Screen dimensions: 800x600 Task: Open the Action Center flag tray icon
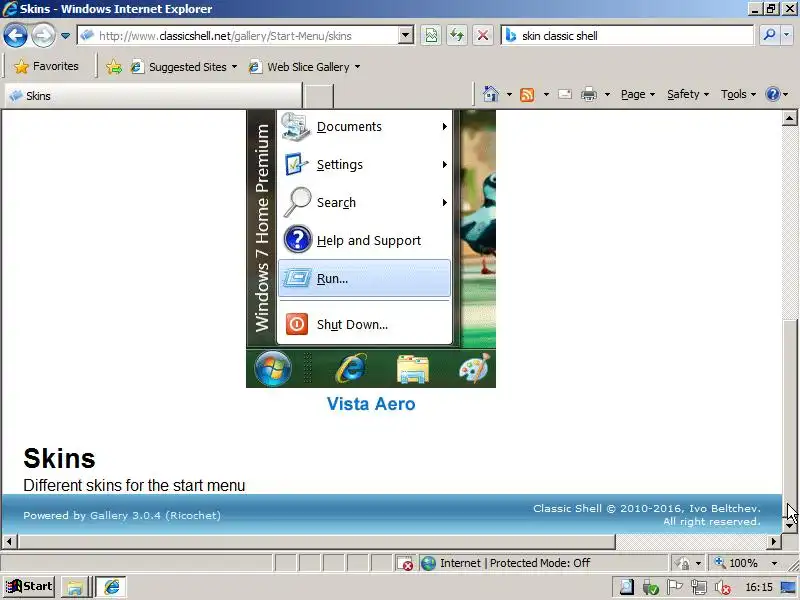coord(674,587)
